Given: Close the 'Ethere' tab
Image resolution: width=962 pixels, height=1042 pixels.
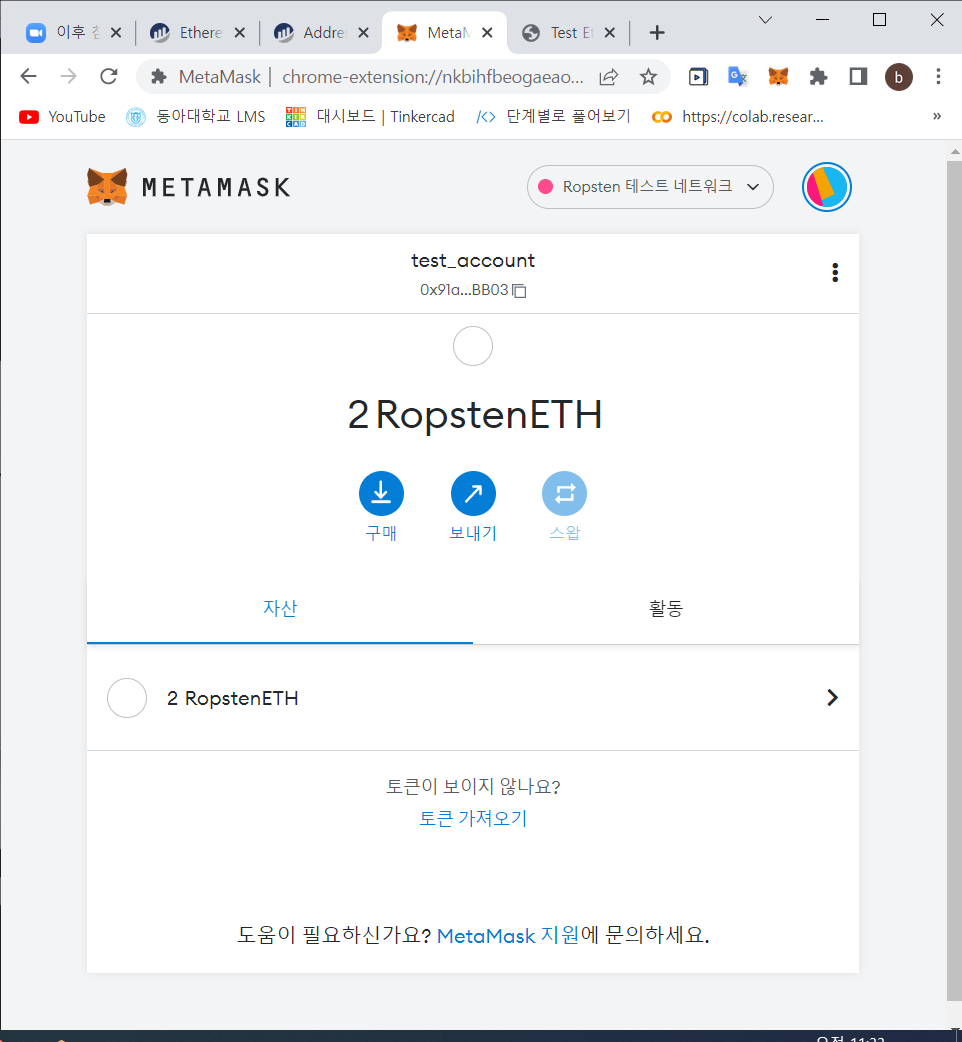Looking at the screenshot, I should point(239,33).
